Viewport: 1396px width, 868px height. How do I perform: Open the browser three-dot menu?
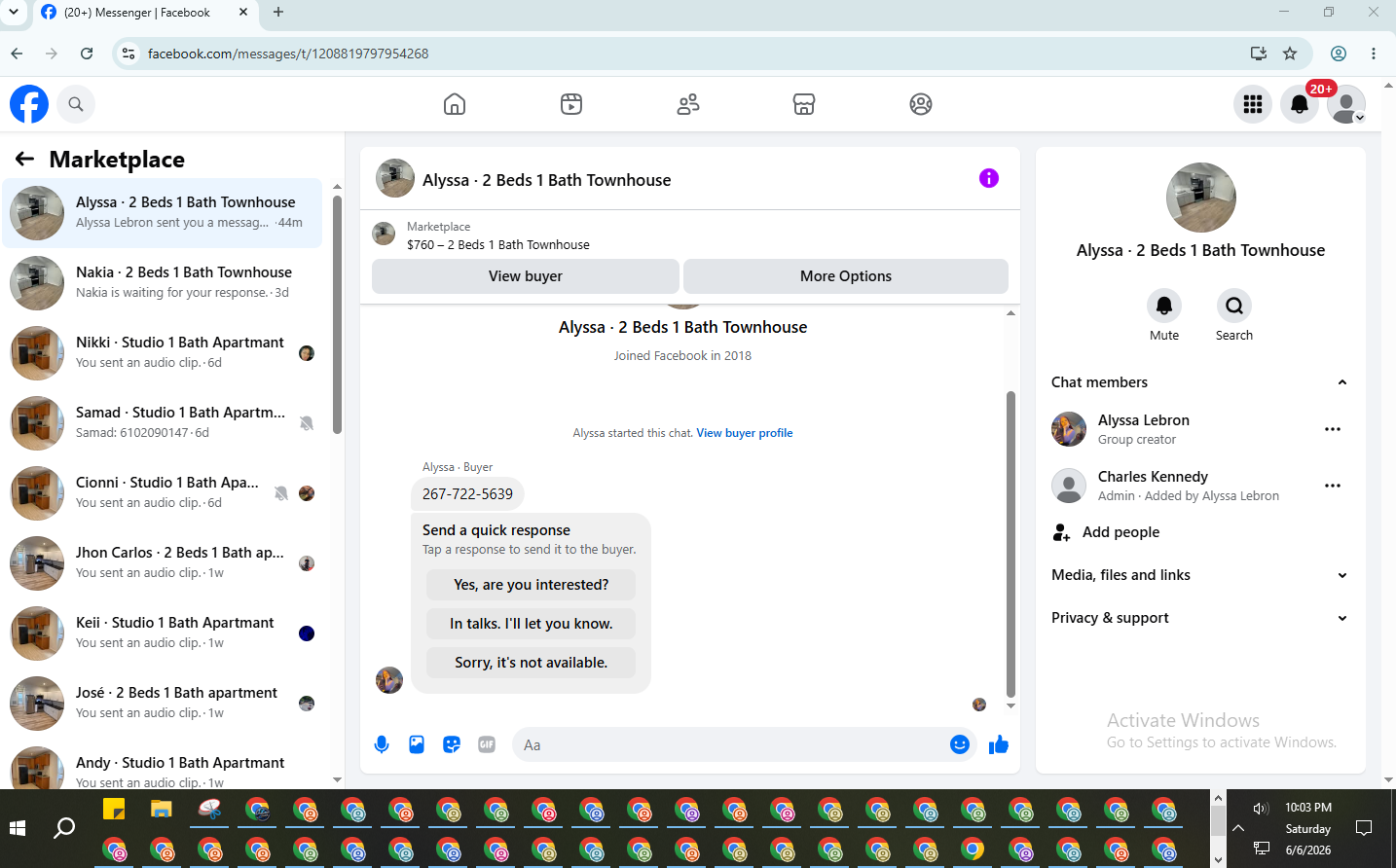tap(1374, 54)
